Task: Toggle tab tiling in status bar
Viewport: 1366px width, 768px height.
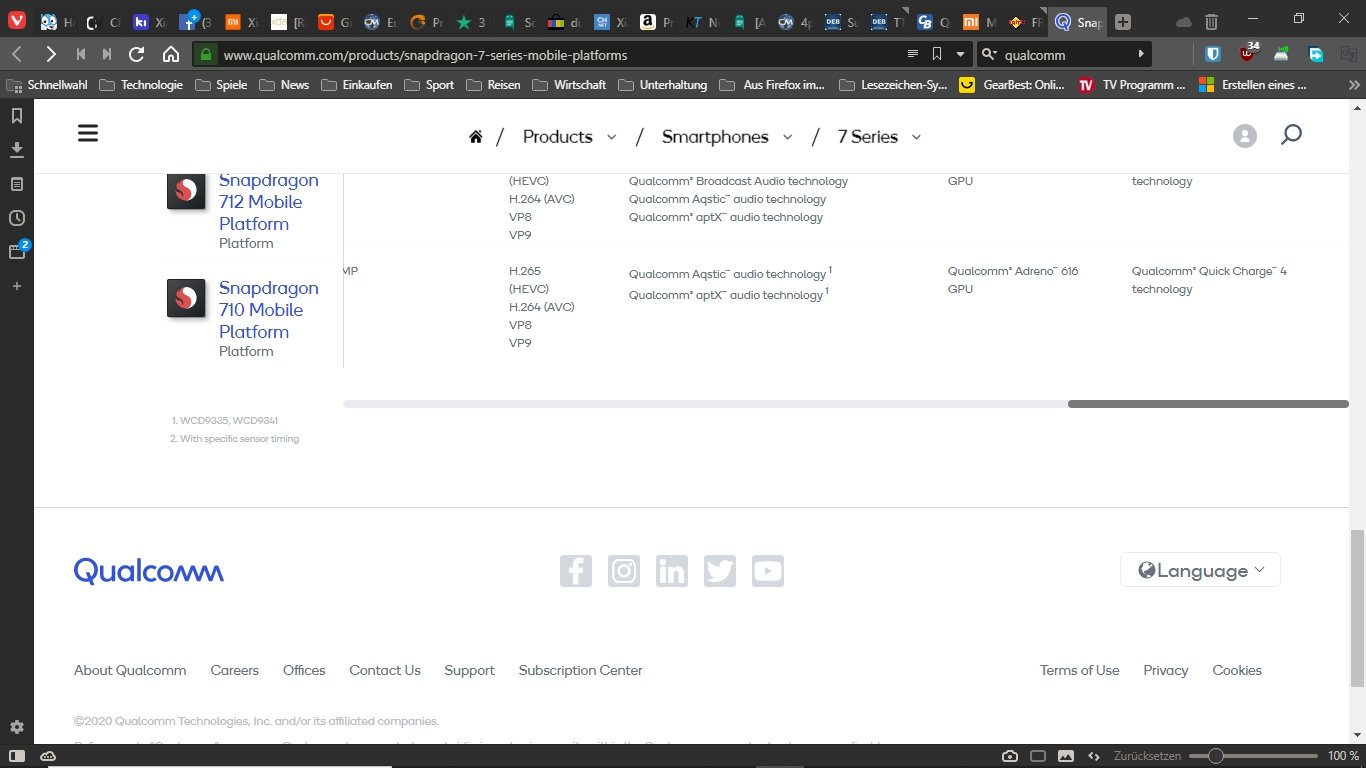Action: (1038, 756)
